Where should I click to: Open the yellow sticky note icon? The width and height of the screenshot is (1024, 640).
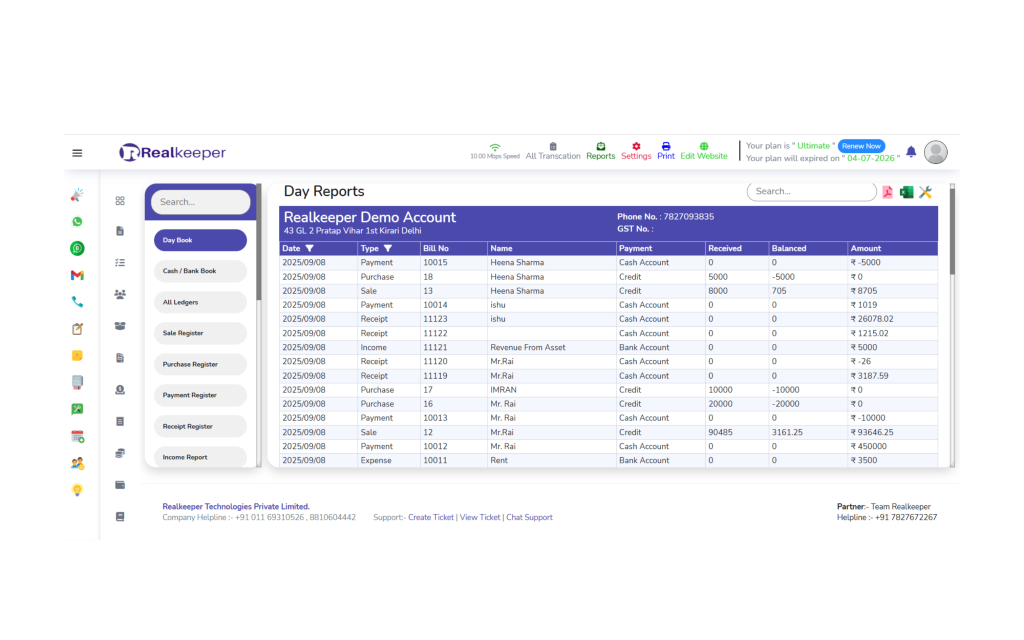[77, 355]
